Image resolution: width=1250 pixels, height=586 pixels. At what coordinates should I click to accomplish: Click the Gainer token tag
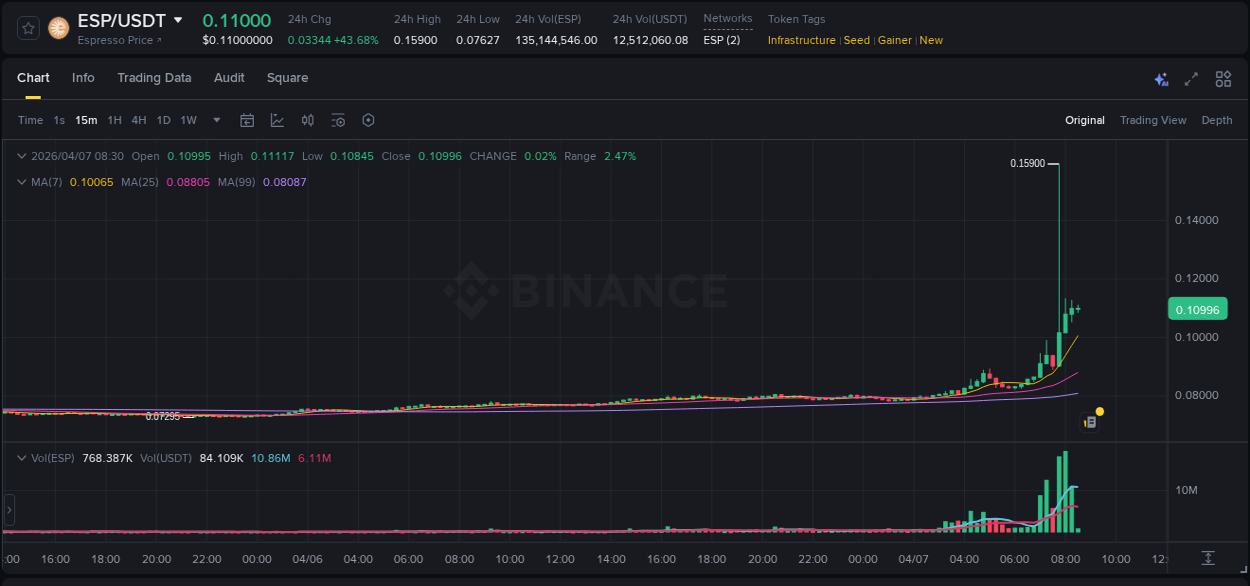894,40
